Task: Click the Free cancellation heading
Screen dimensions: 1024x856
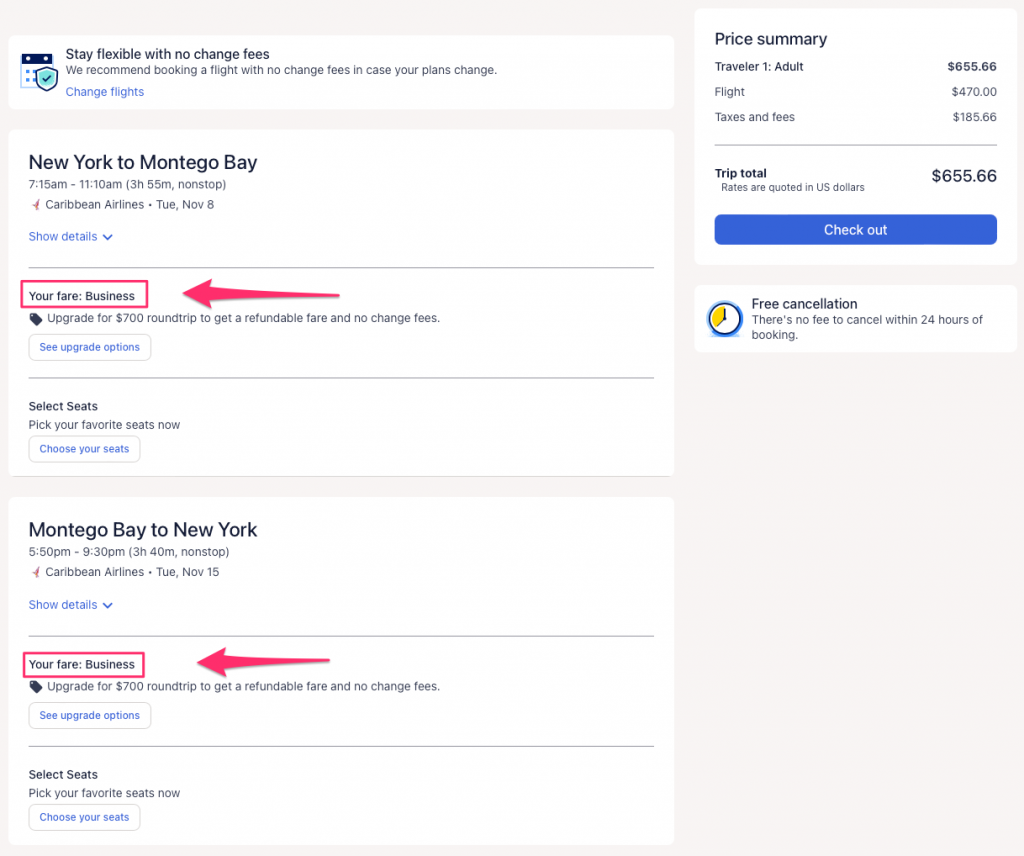Action: click(804, 304)
